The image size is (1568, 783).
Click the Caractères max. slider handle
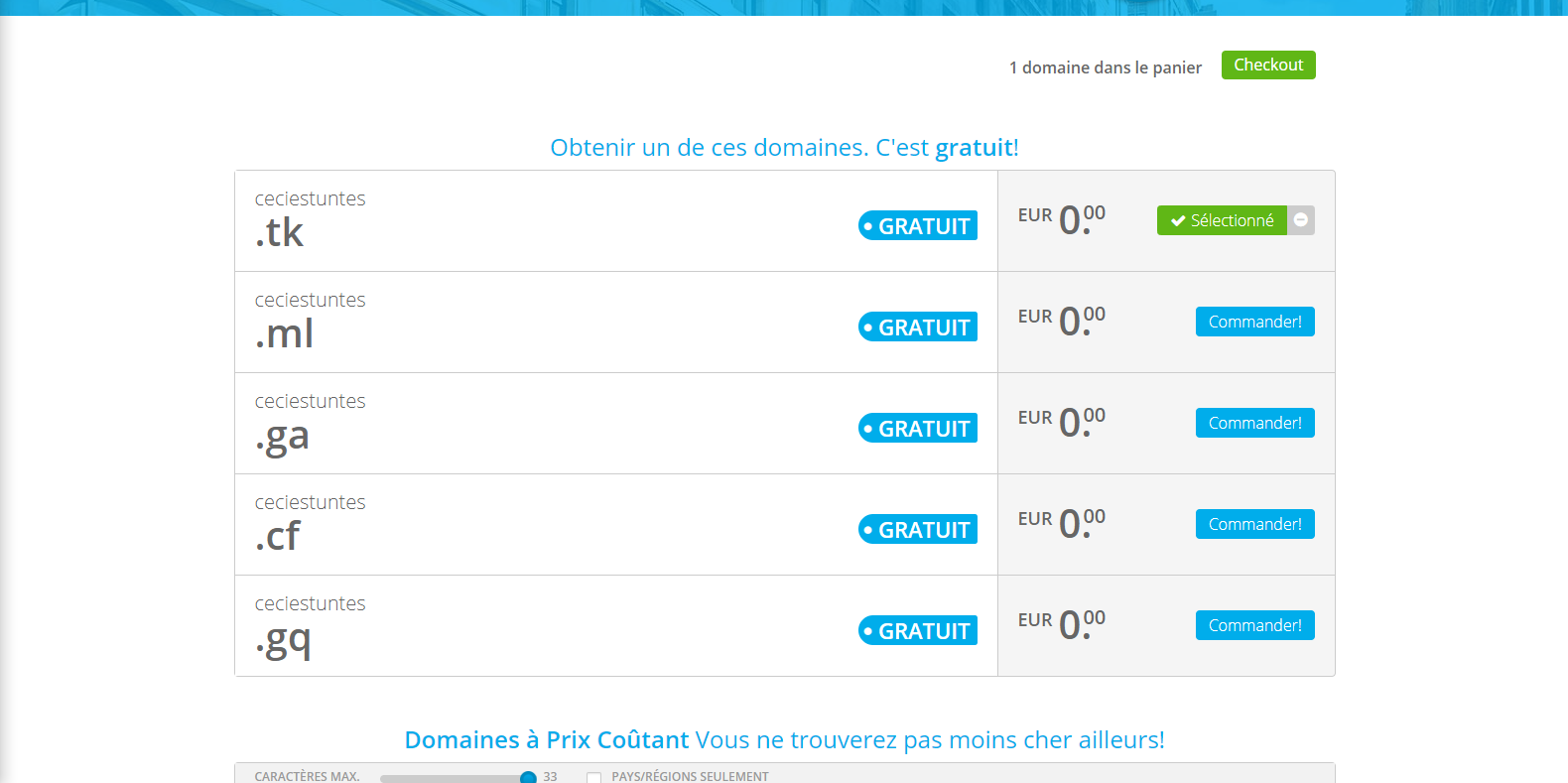528,777
